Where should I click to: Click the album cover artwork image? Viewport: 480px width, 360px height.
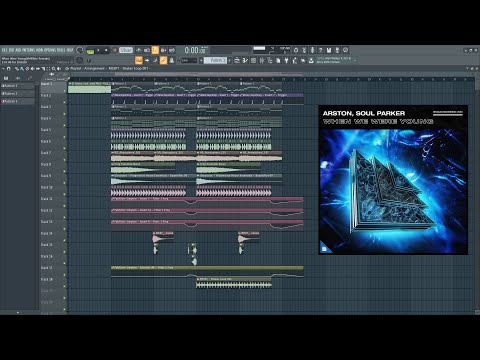click(x=393, y=180)
